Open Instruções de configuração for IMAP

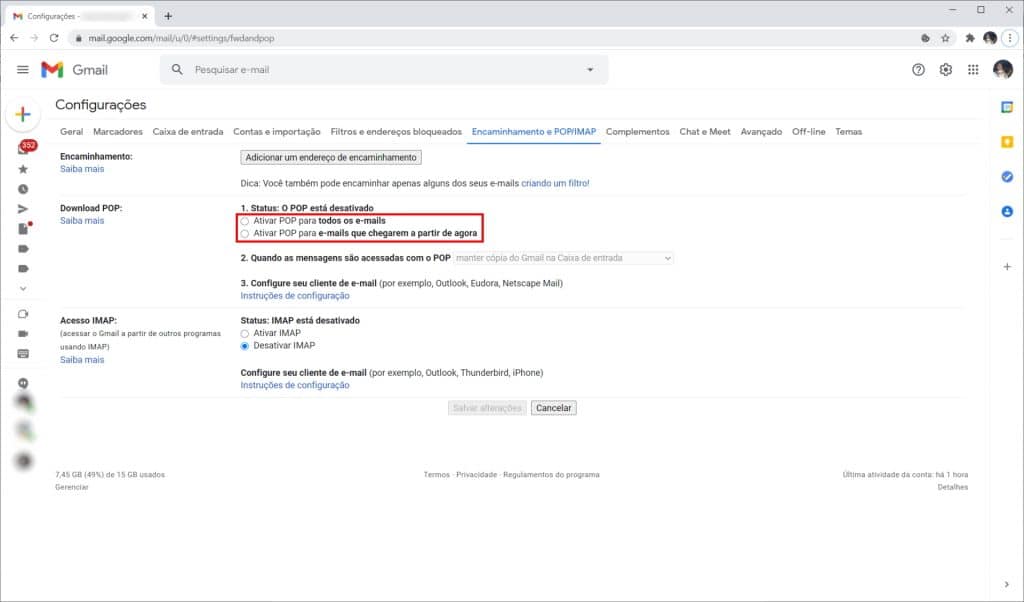click(296, 385)
